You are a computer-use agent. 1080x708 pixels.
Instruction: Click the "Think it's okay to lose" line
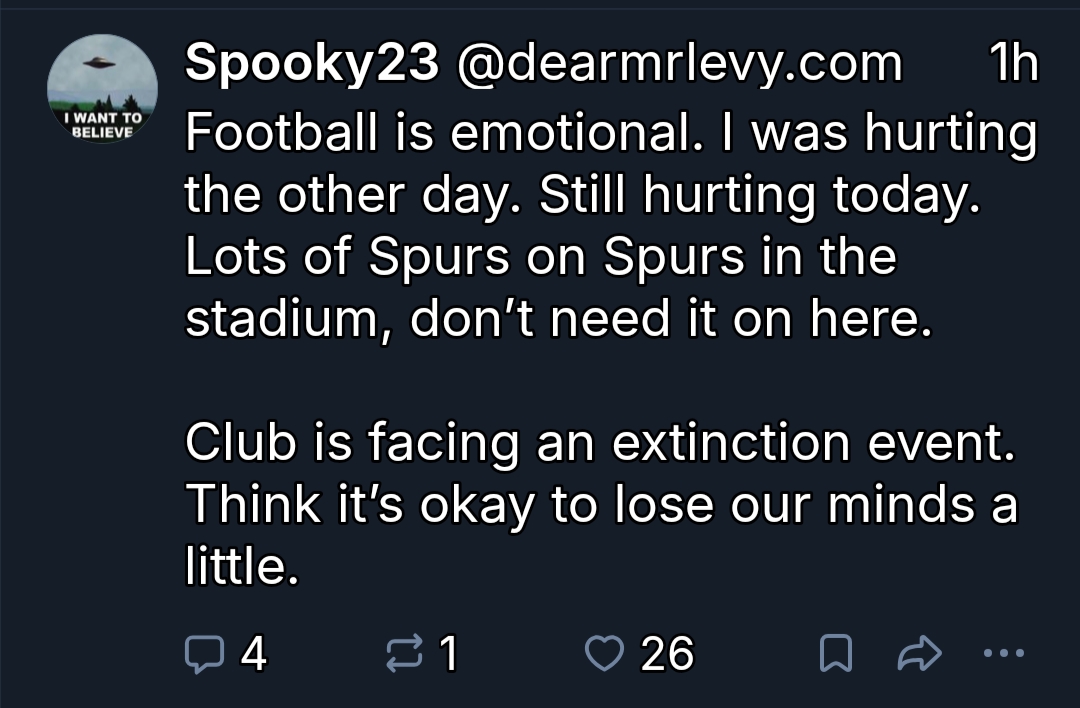[x=600, y=505]
